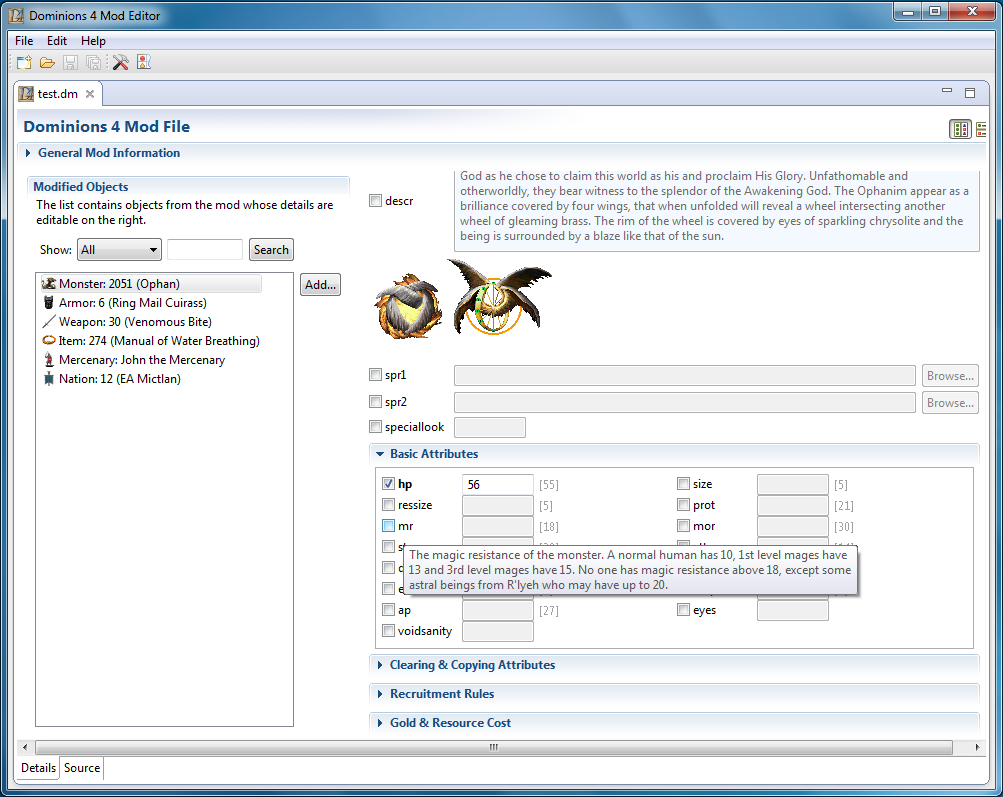Select Monster: 2051 (Ophan) in list

point(151,283)
